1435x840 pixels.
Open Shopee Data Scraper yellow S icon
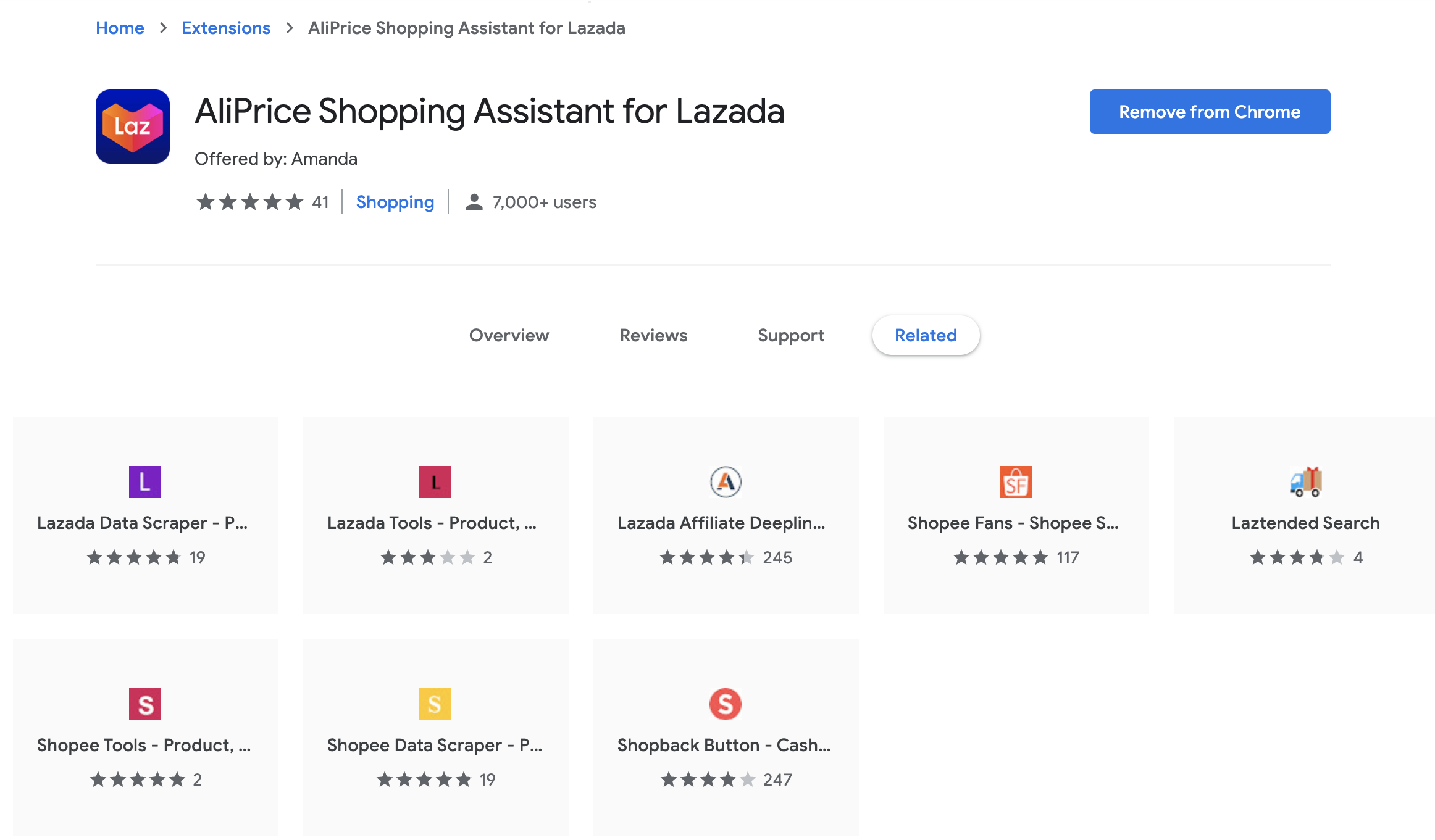(x=435, y=704)
